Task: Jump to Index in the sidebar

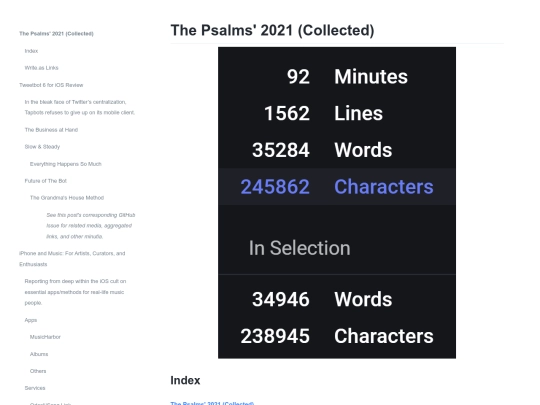Action: [x=31, y=51]
